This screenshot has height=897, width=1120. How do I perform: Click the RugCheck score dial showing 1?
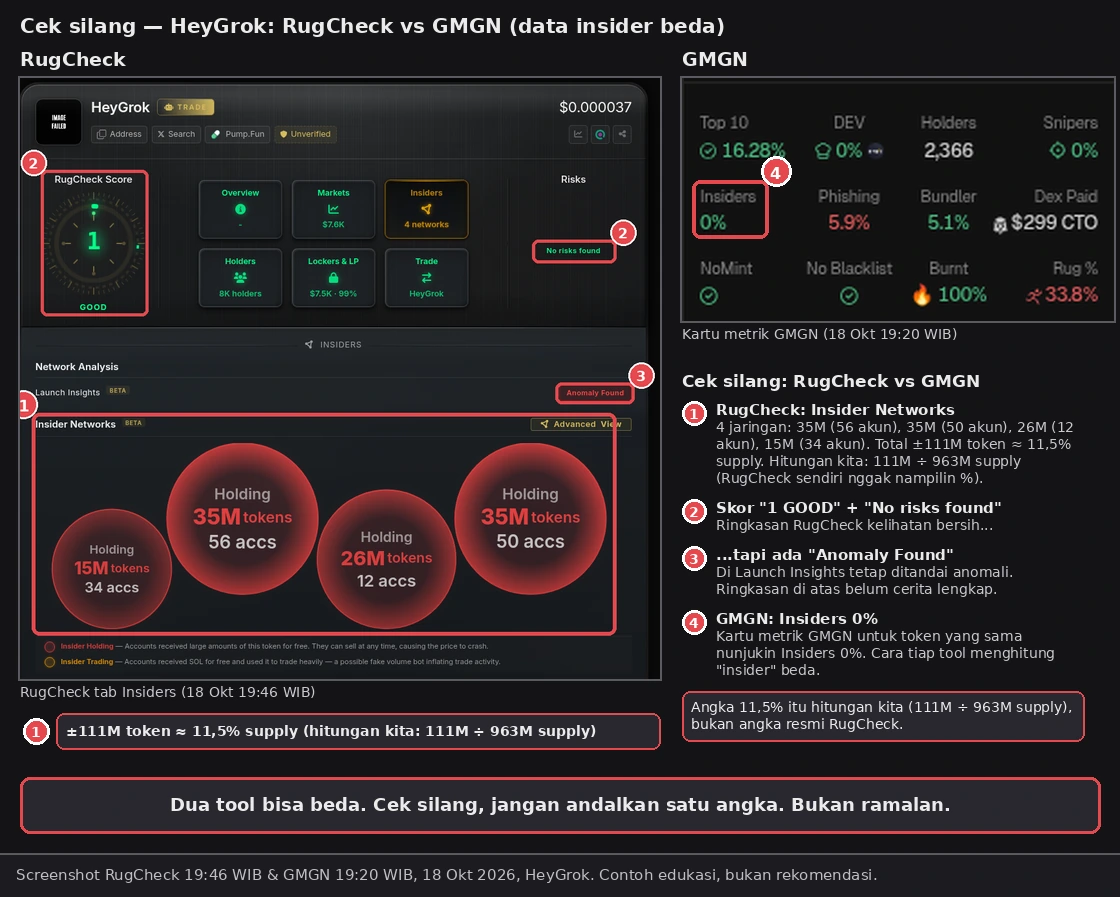[x=94, y=243]
